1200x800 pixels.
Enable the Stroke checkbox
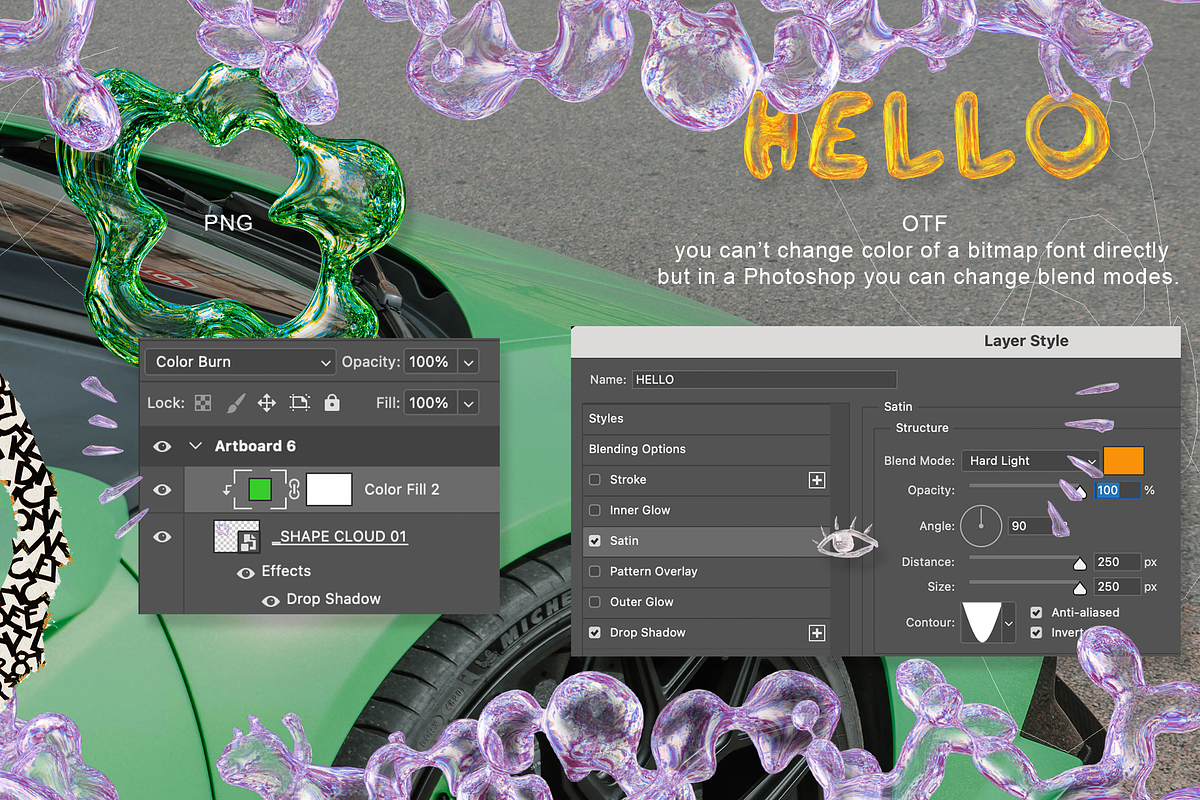click(595, 480)
